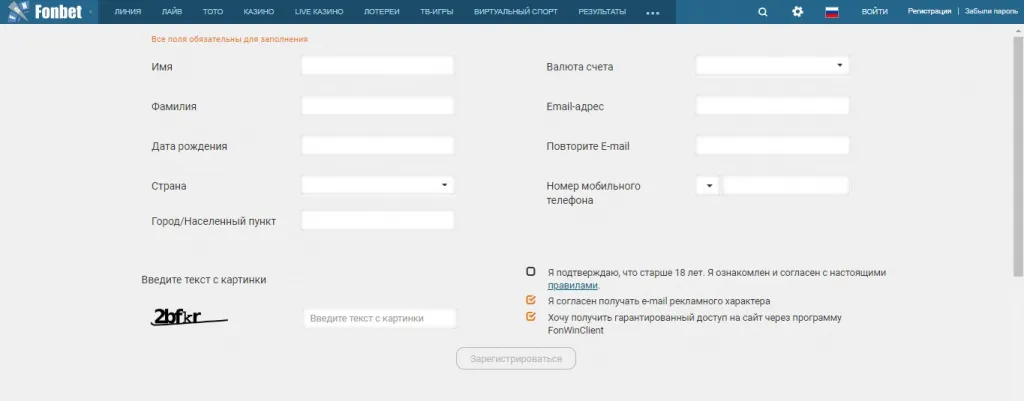1024x401 pixels.
Task: Click the mobile phone number field
Action: coord(786,185)
